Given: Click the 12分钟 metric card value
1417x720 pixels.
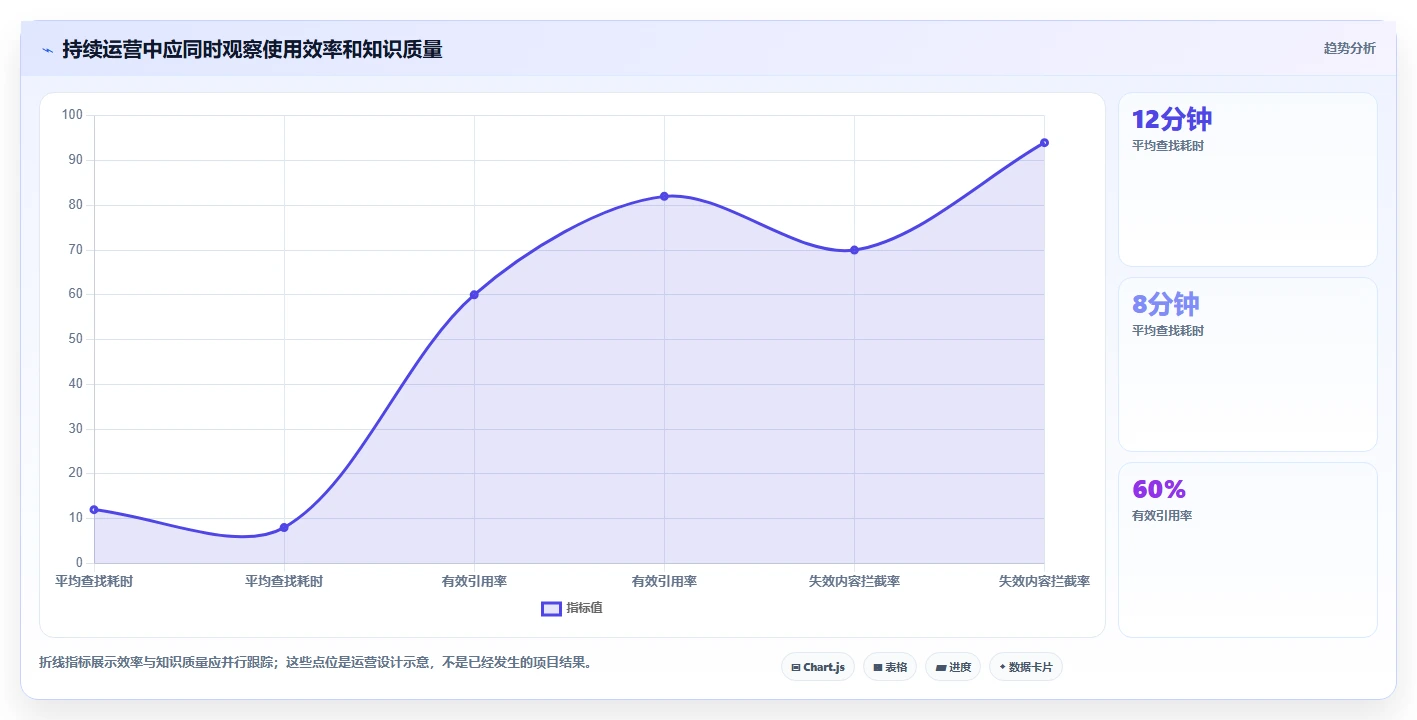Looking at the screenshot, I should [x=1172, y=119].
